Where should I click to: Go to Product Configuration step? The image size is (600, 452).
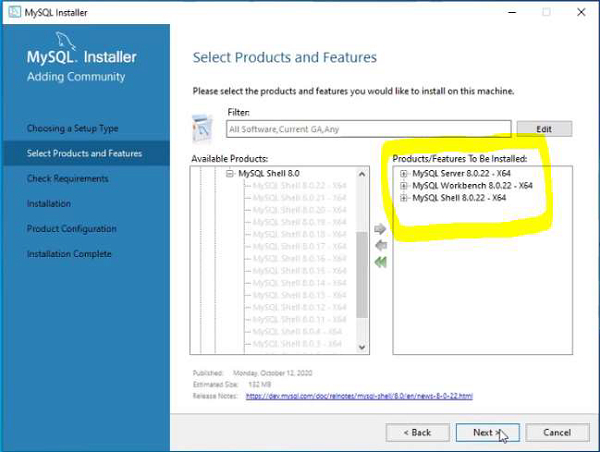pos(72,229)
